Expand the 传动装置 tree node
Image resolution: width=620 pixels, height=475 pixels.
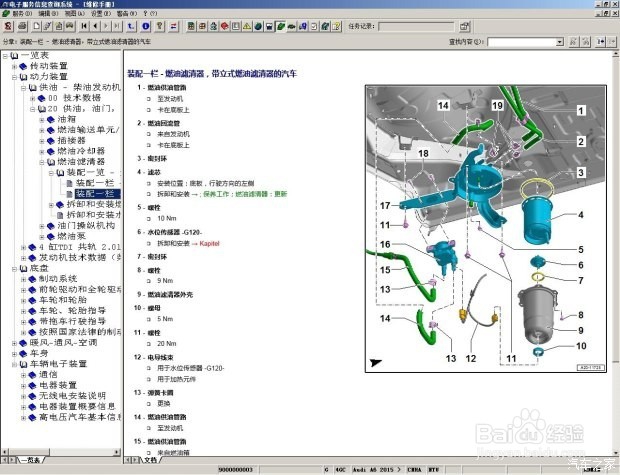point(15,66)
